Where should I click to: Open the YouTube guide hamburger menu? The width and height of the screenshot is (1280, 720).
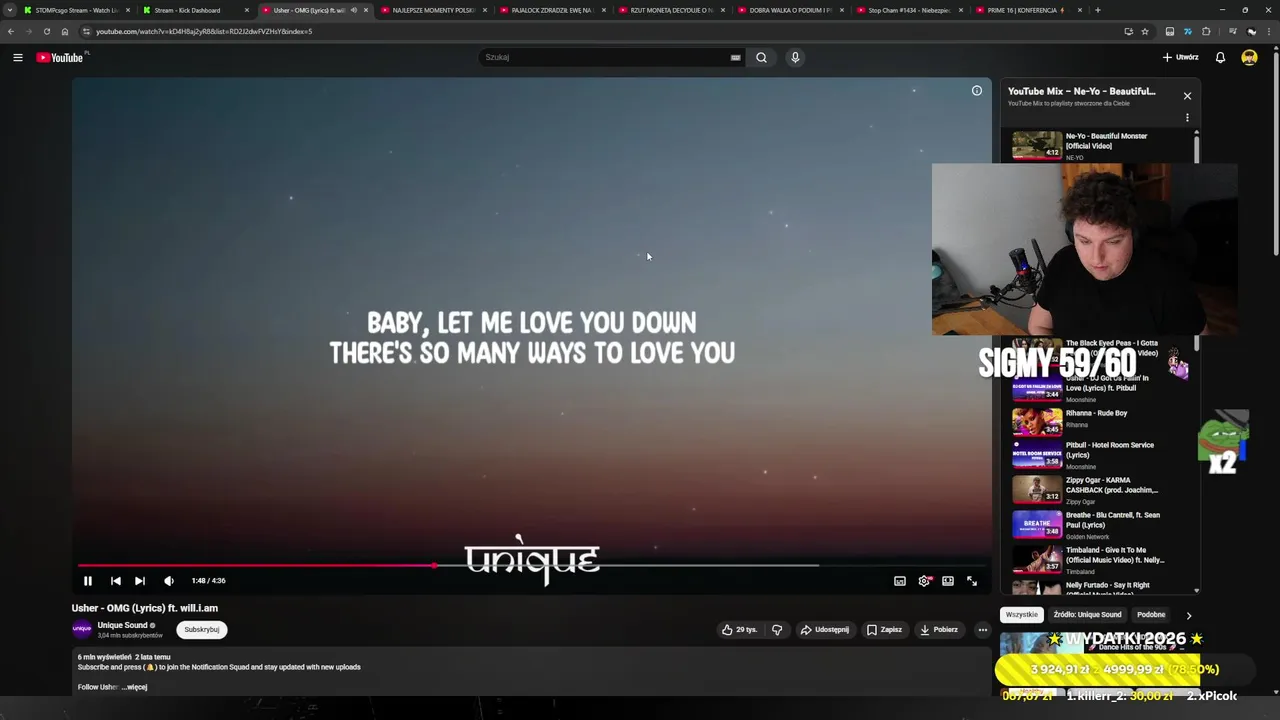pos(18,57)
